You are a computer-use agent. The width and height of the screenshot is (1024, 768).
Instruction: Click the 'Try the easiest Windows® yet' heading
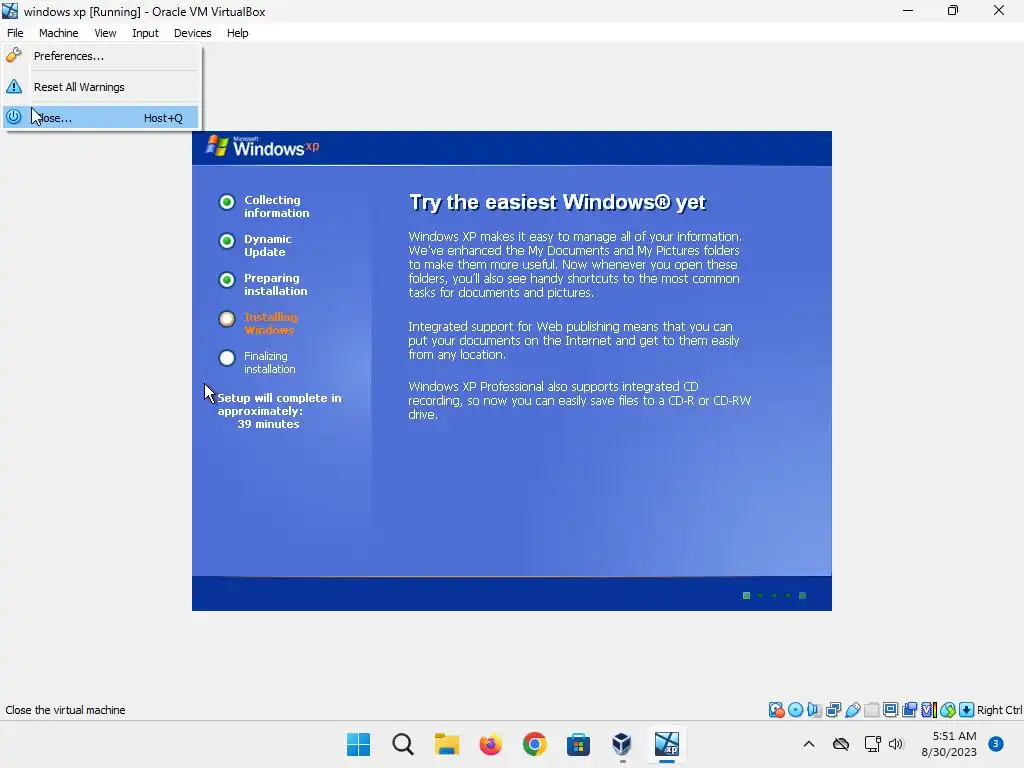click(557, 202)
